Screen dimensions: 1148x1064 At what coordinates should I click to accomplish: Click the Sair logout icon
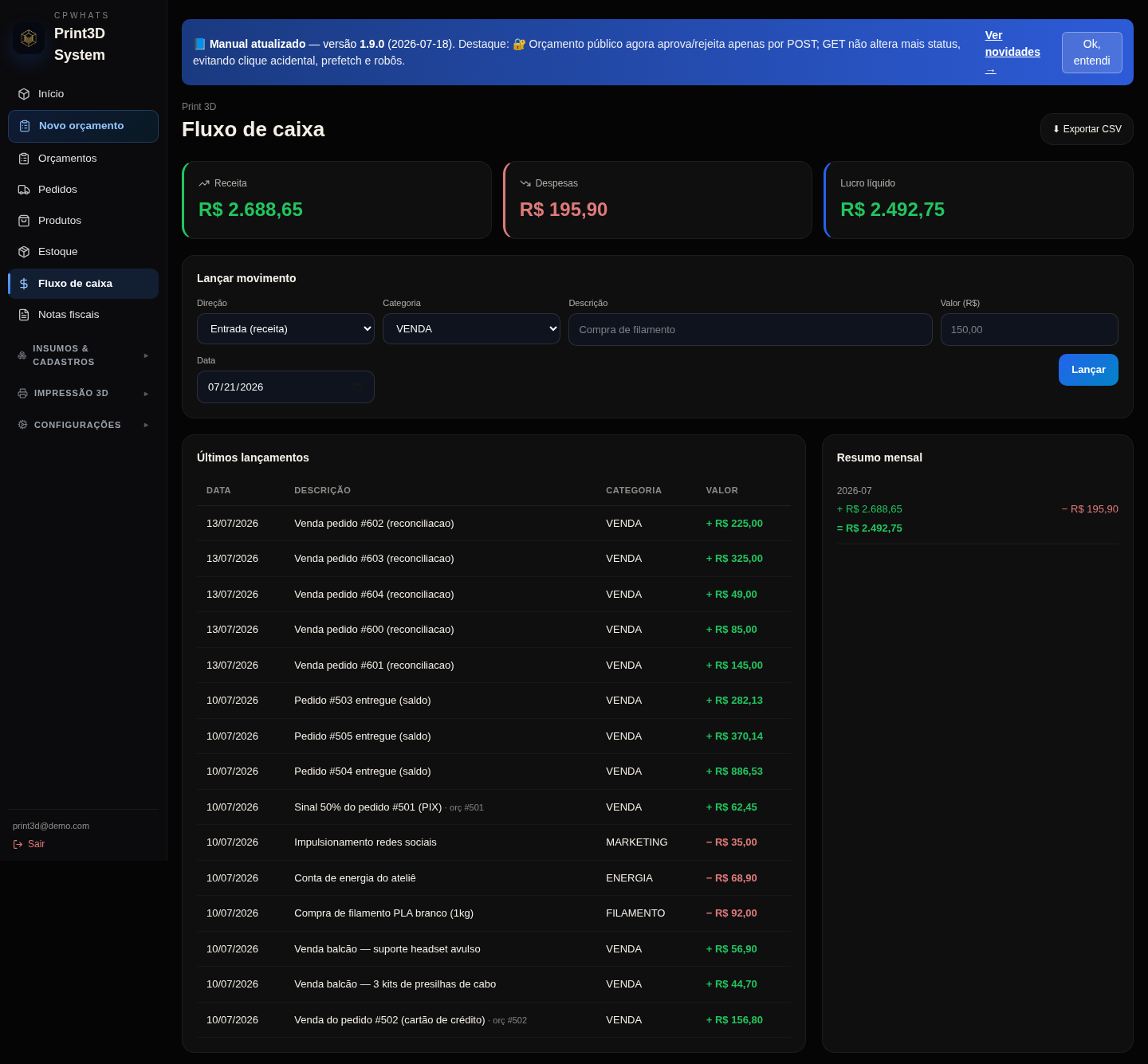click(x=18, y=844)
